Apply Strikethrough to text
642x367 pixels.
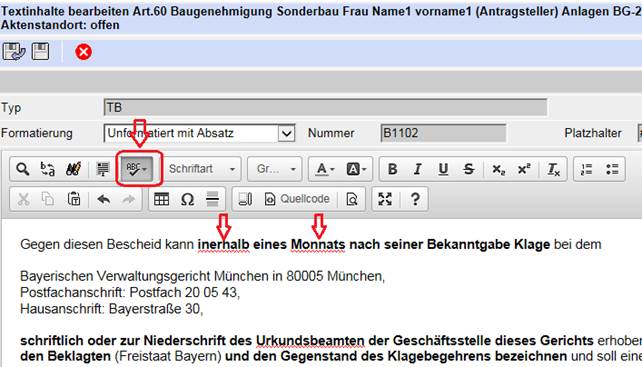468,169
